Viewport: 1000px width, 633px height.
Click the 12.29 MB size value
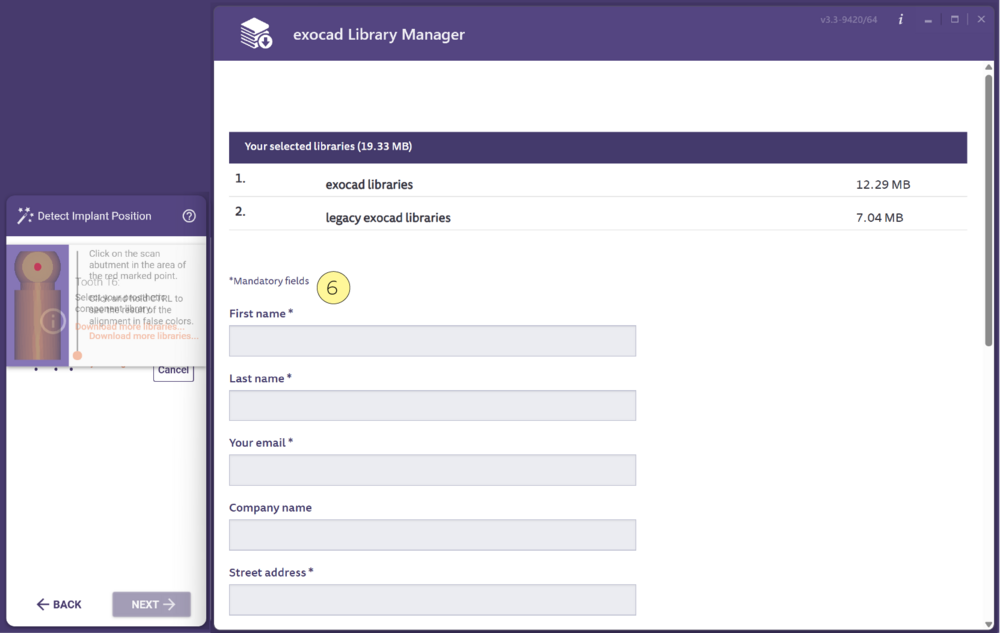coord(883,185)
